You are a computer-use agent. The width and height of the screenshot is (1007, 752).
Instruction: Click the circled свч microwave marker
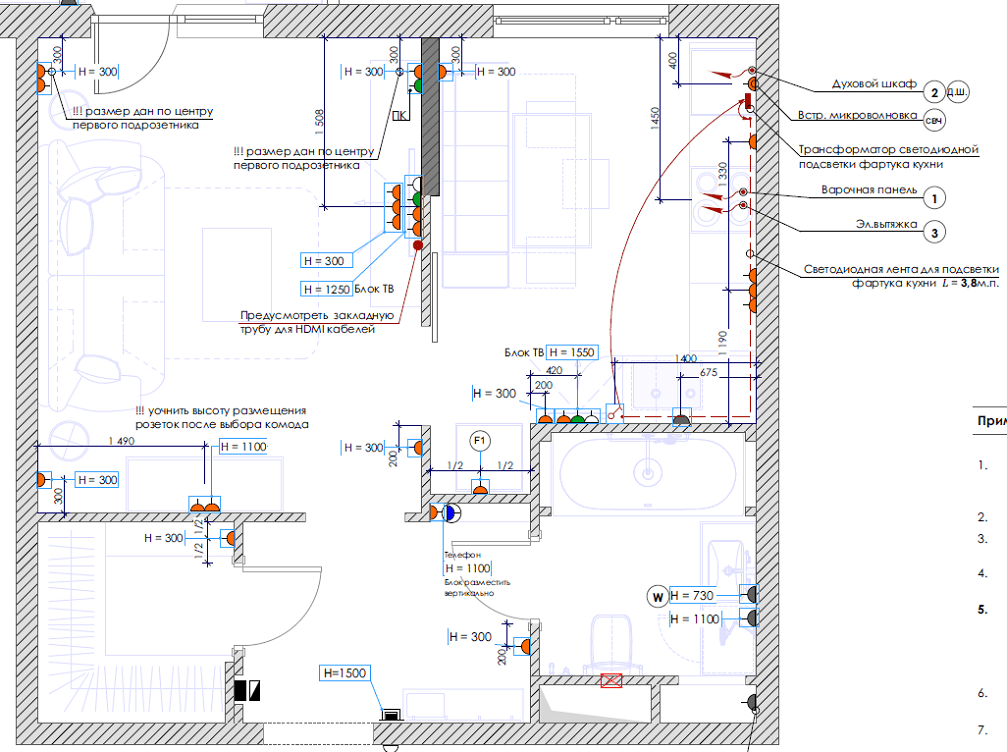pyautogui.click(x=933, y=121)
